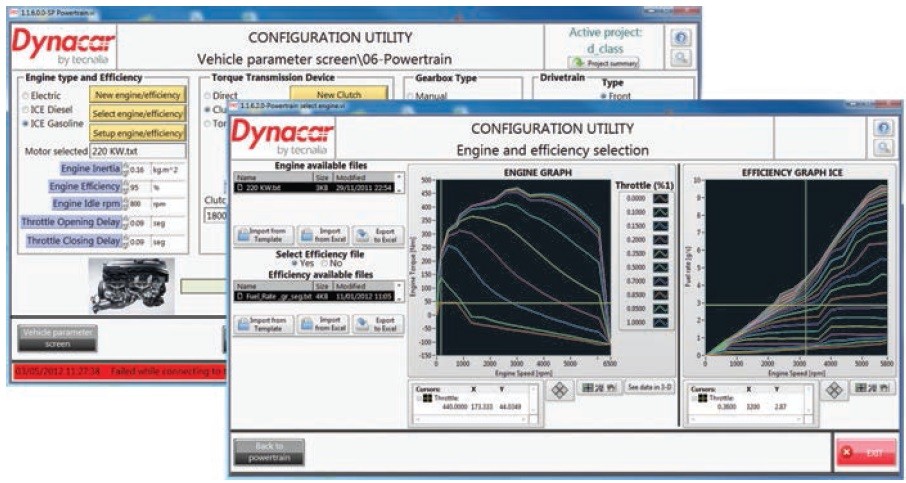Image resolution: width=906 pixels, height=483 pixels.
Task: Click the Dynacar logo in engine selection window
Action: (283, 138)
